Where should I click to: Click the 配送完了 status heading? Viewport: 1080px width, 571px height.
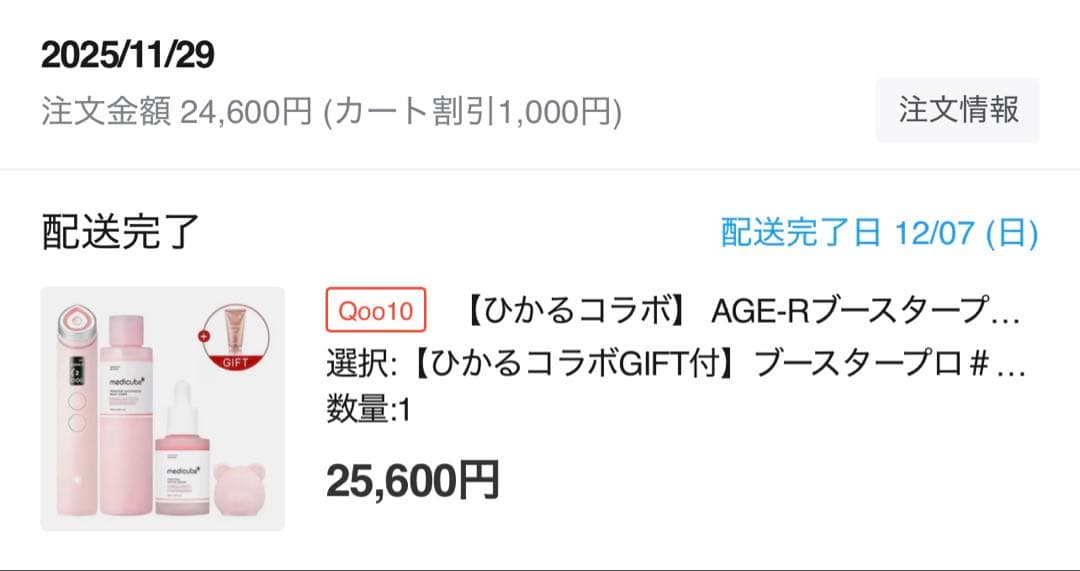(x=122, y=232)
